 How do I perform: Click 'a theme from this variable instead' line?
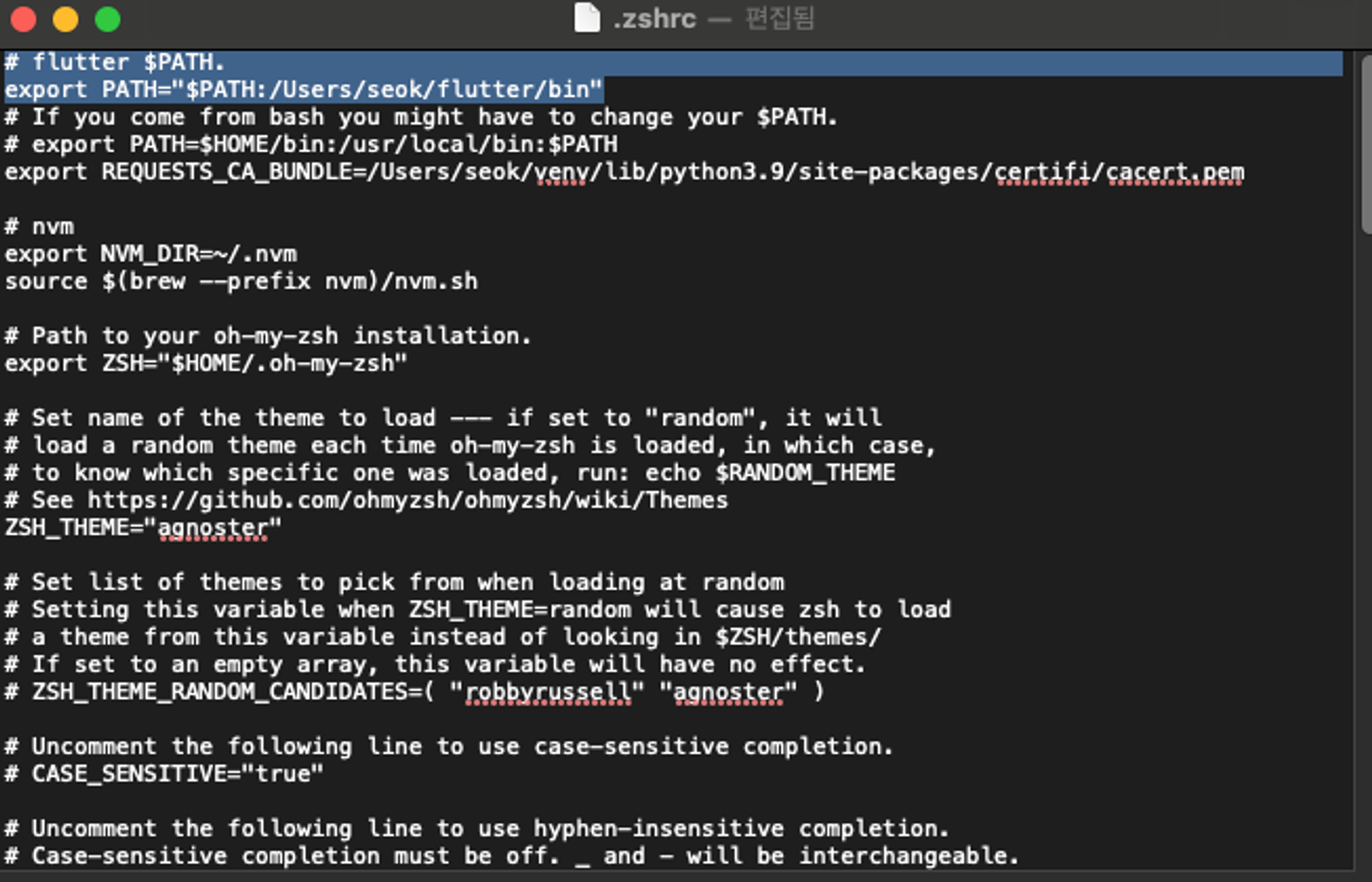(443, 638)
